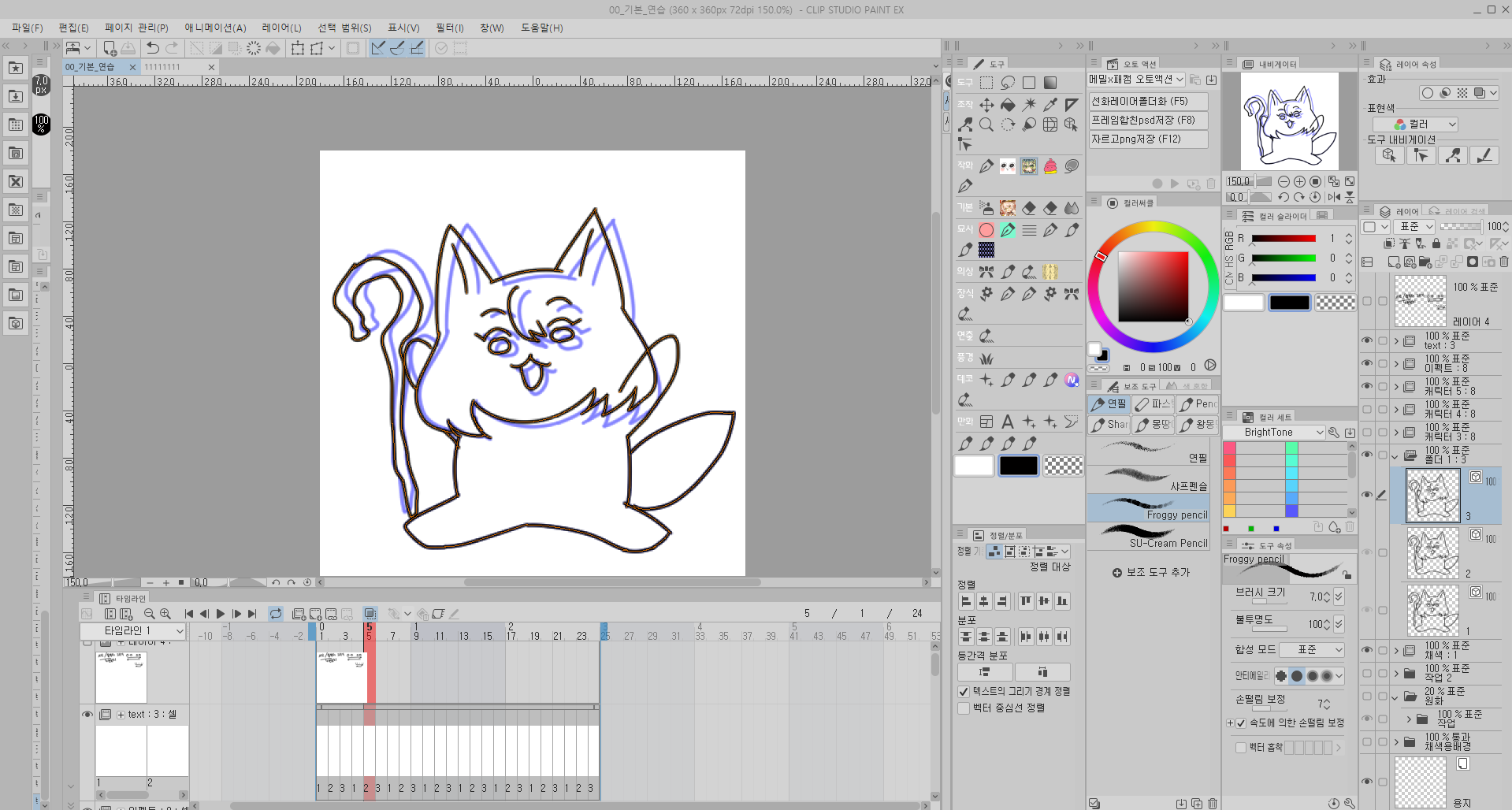Select the grass landscape brush tool

coord(986,358)
